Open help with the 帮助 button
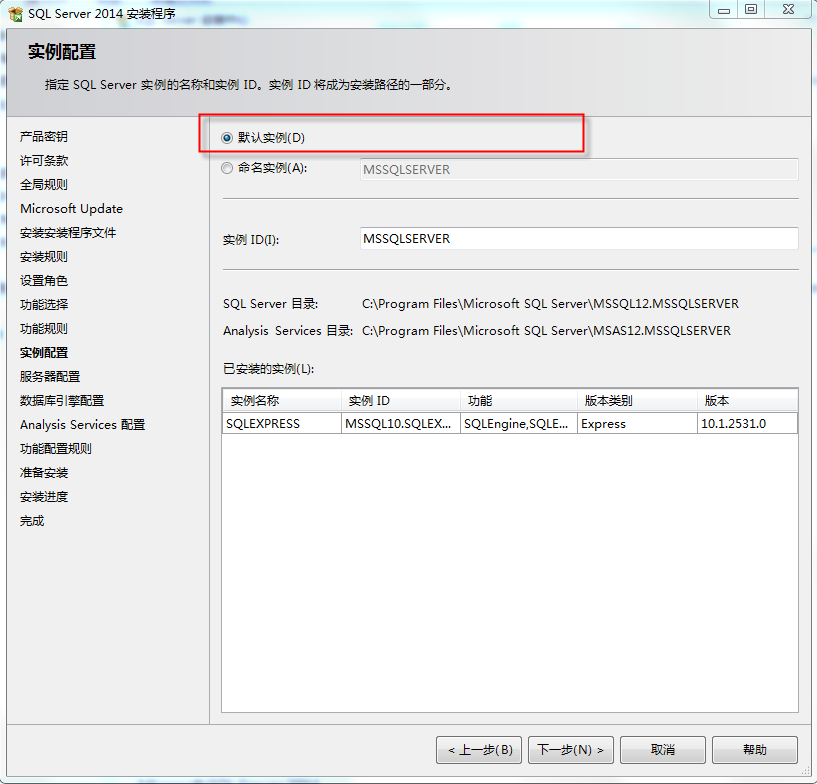This screenshot has width=817, height=784. [754, 750]
